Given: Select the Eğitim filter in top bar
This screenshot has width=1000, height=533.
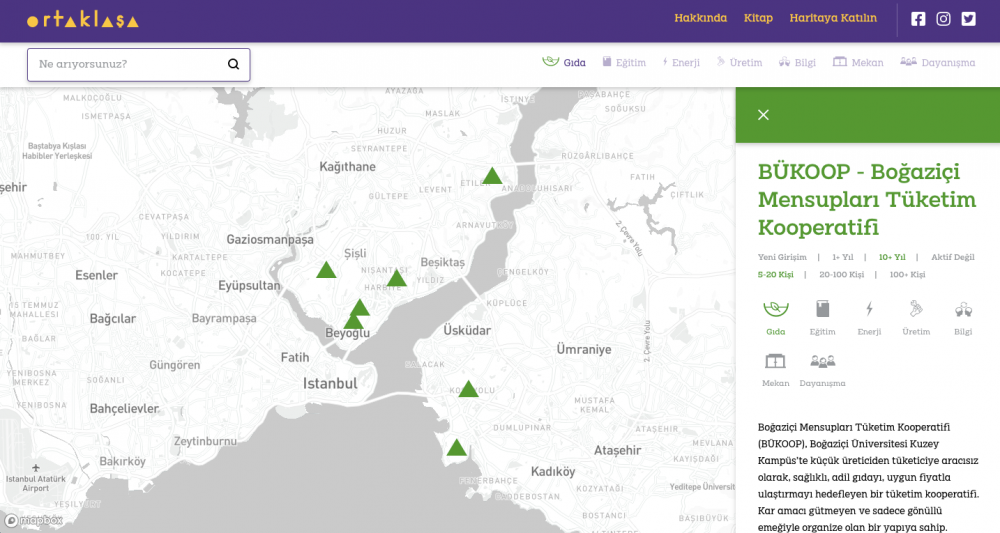Looking at the screenshot, I should point(624,62).
